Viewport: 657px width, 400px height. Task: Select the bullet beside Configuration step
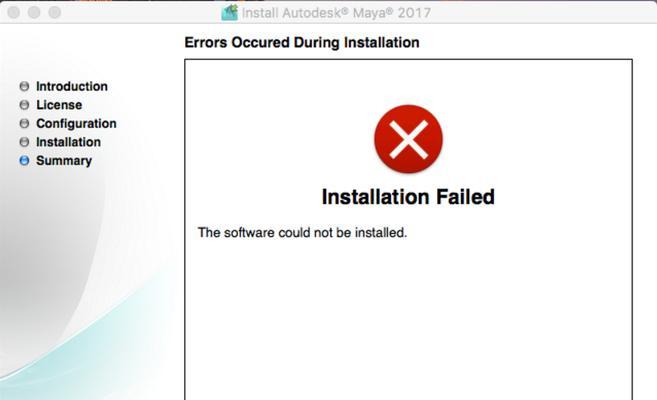(24, 124)
